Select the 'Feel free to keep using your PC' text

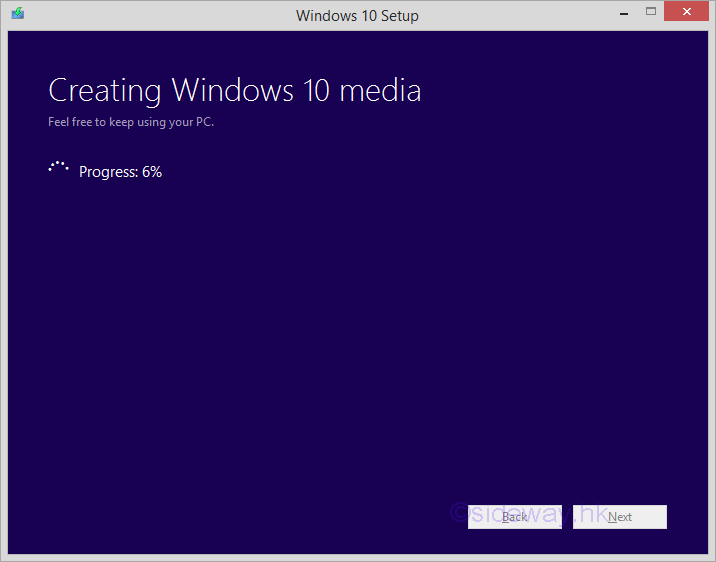coord(131,123)
